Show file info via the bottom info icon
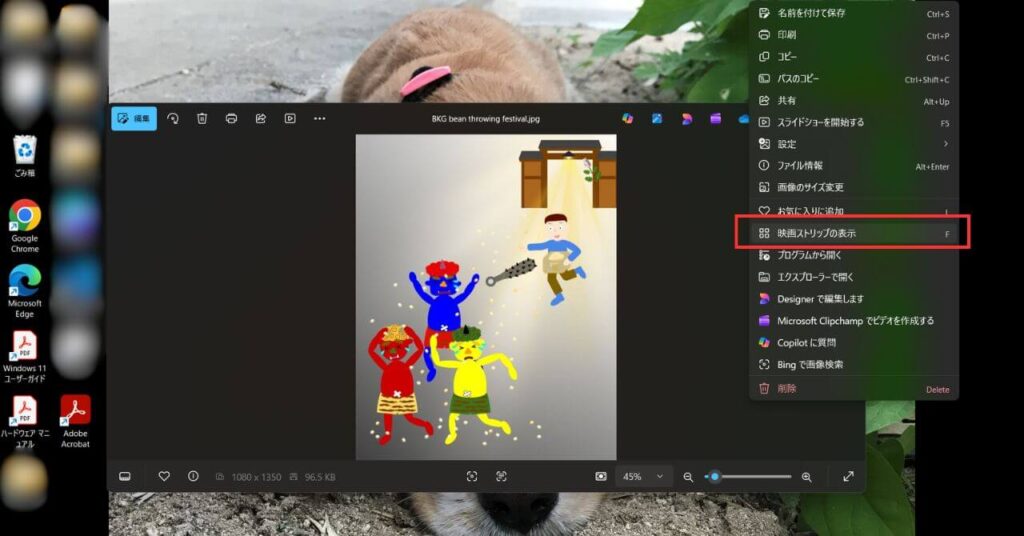 [193, 477]
